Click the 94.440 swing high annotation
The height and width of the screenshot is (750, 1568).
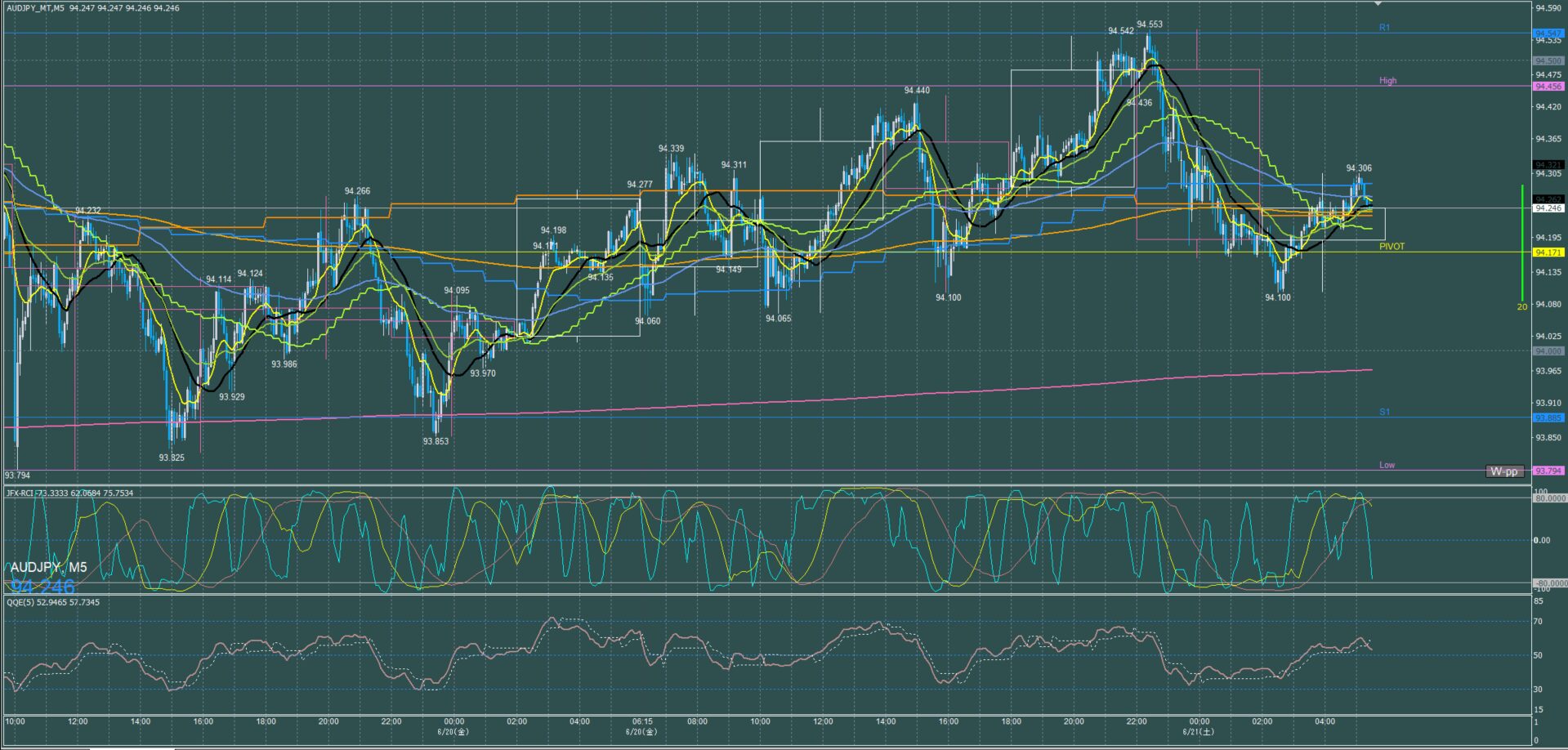[917, 91]
